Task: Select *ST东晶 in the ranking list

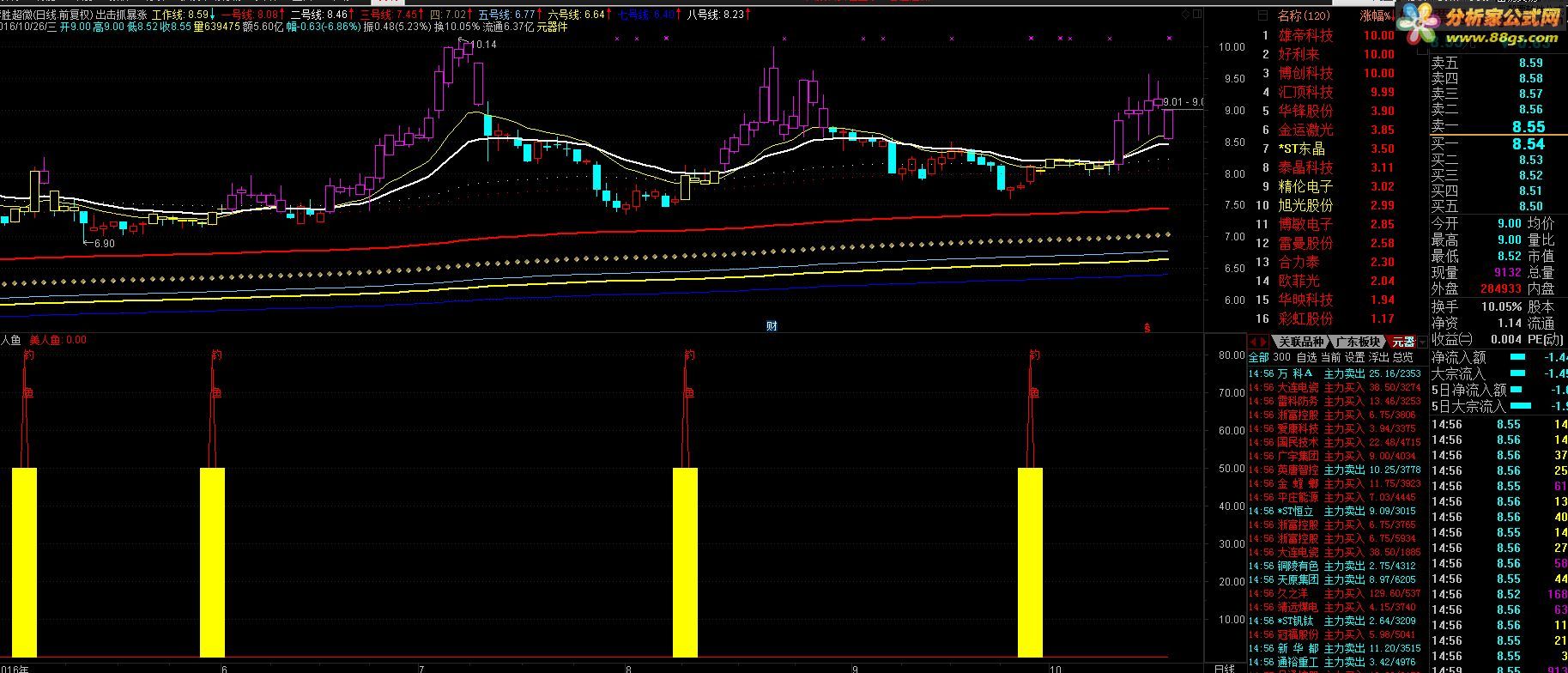Action: (1301, 149)
